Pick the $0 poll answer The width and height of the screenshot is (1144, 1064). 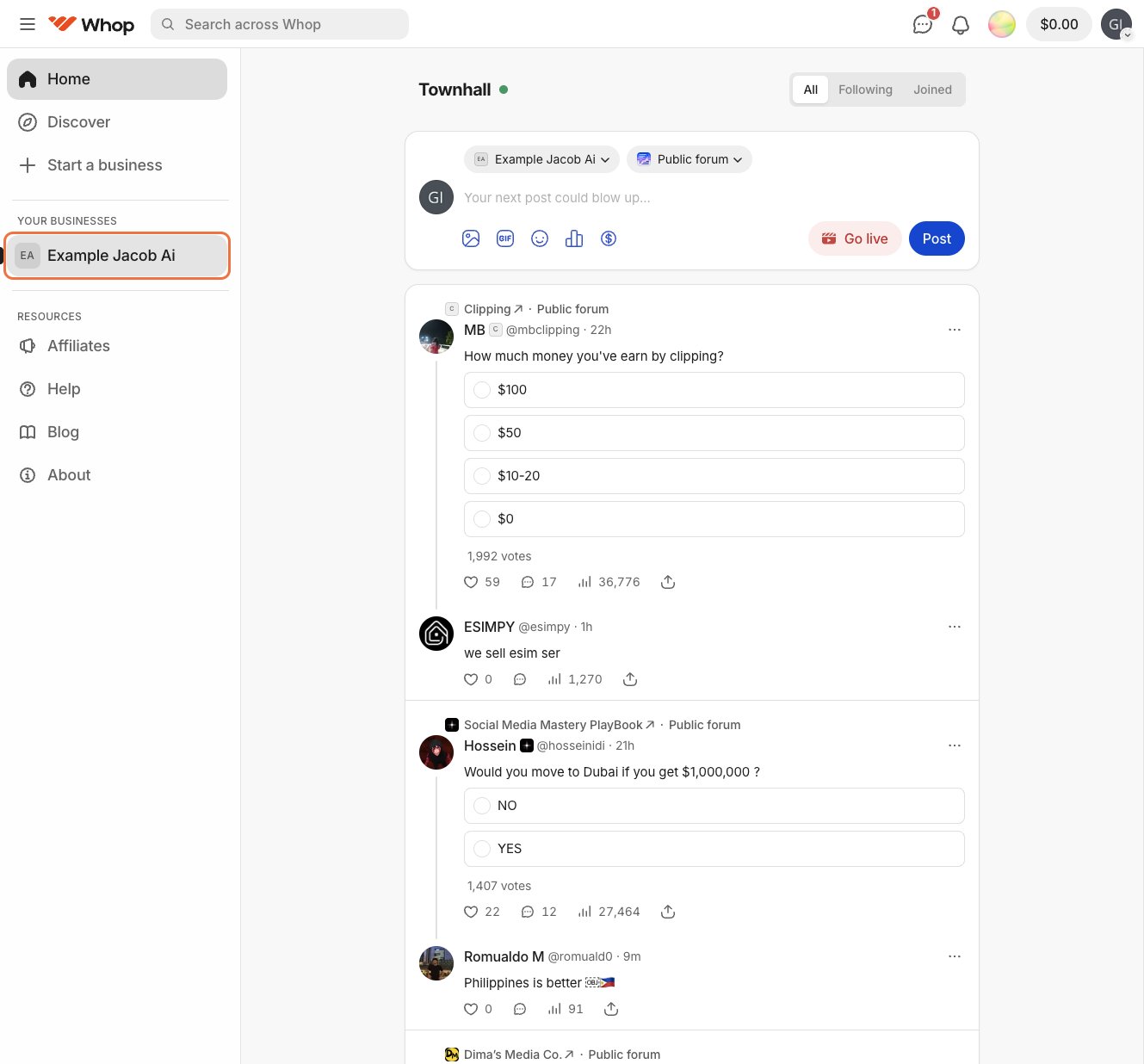(714, 519)
